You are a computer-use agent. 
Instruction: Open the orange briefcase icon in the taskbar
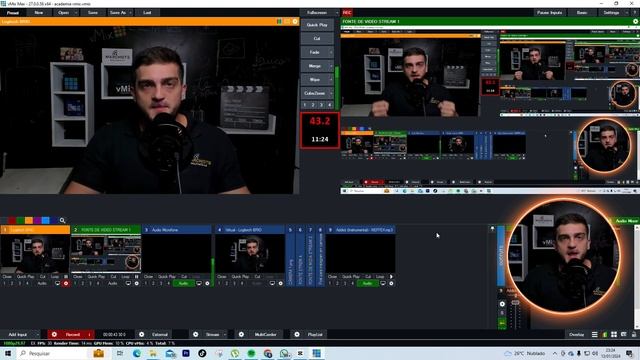98,353
